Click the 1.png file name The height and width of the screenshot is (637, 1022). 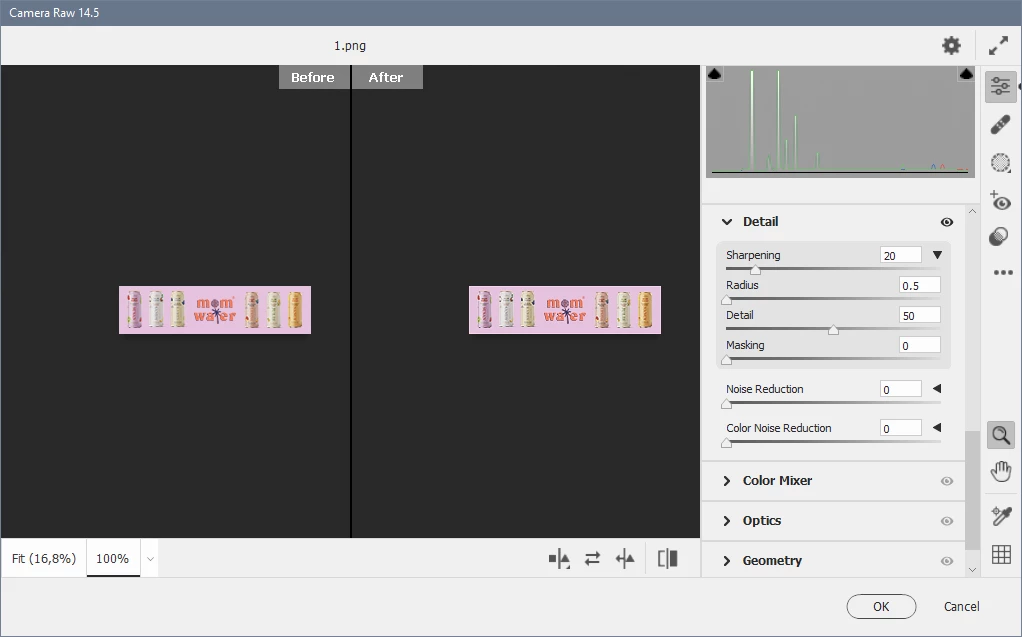click(350, 46)
